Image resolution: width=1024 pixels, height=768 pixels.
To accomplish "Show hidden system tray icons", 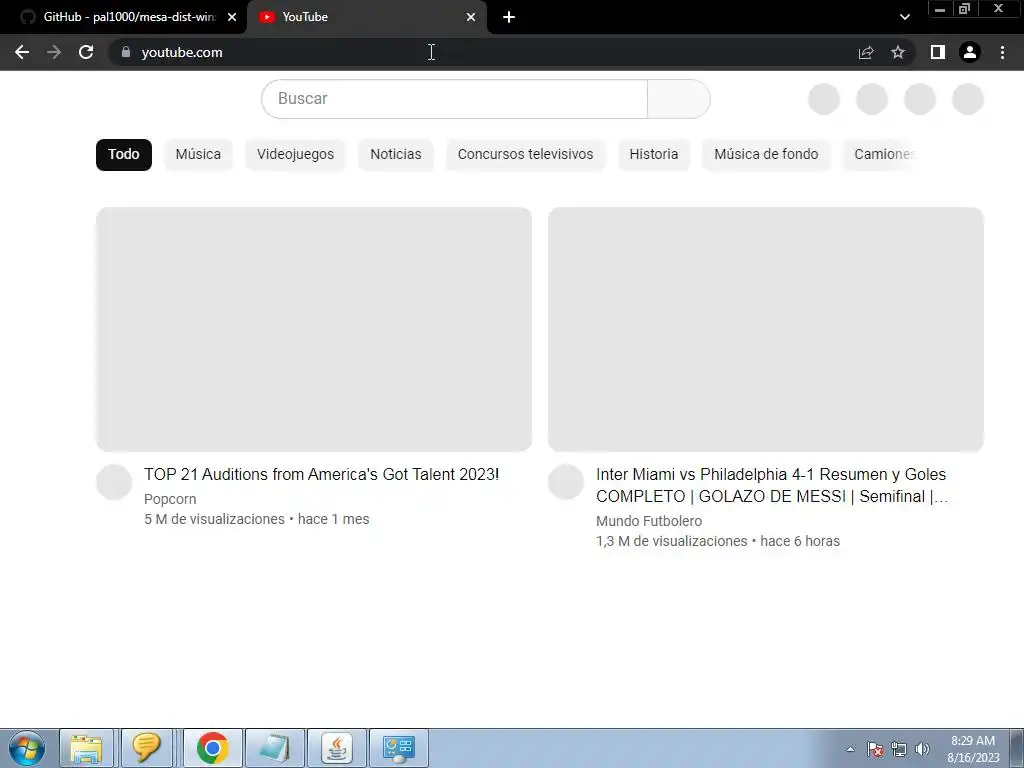I will (850, 749).
